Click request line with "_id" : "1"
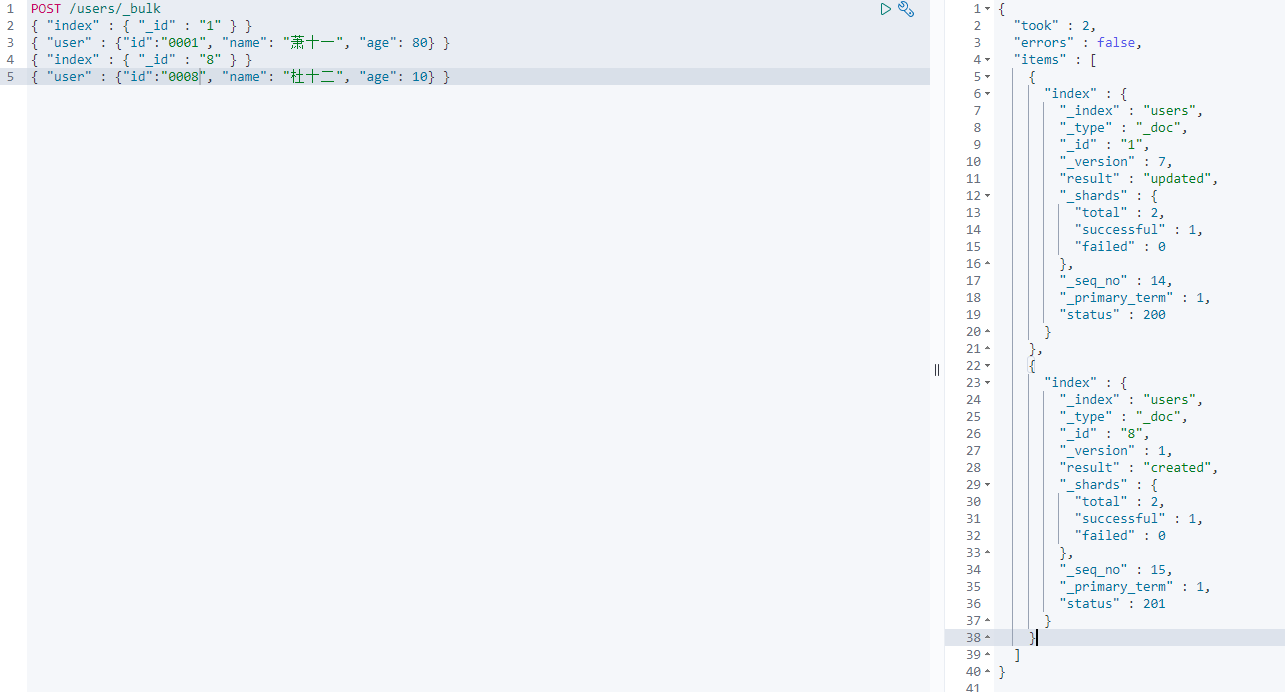The width and height of the screenshot is (1285, 692). (141, 26)
